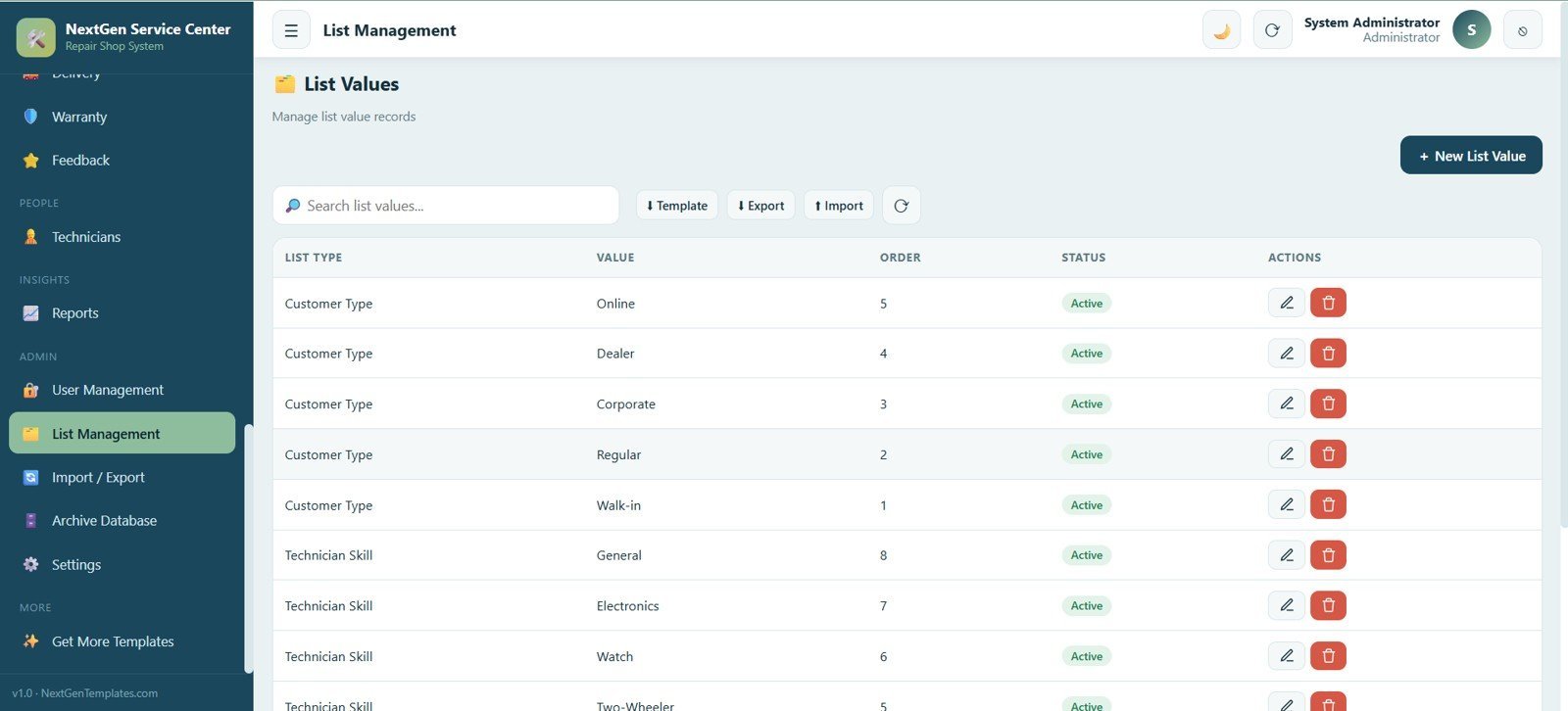Open Reports in the sidebar
The height and width of the screenshot is (711, 1568).
click(x=122, y=313)
